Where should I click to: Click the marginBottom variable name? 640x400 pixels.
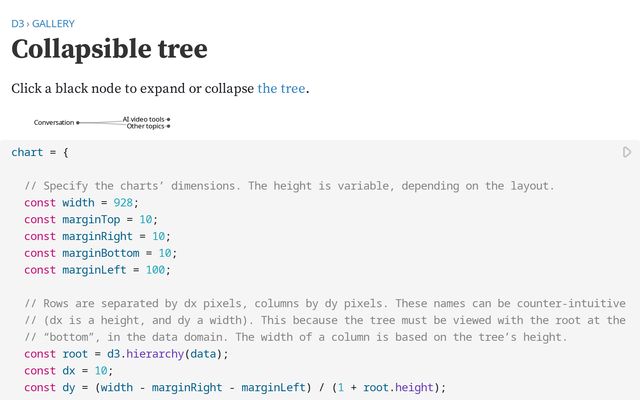coord(98,253)
